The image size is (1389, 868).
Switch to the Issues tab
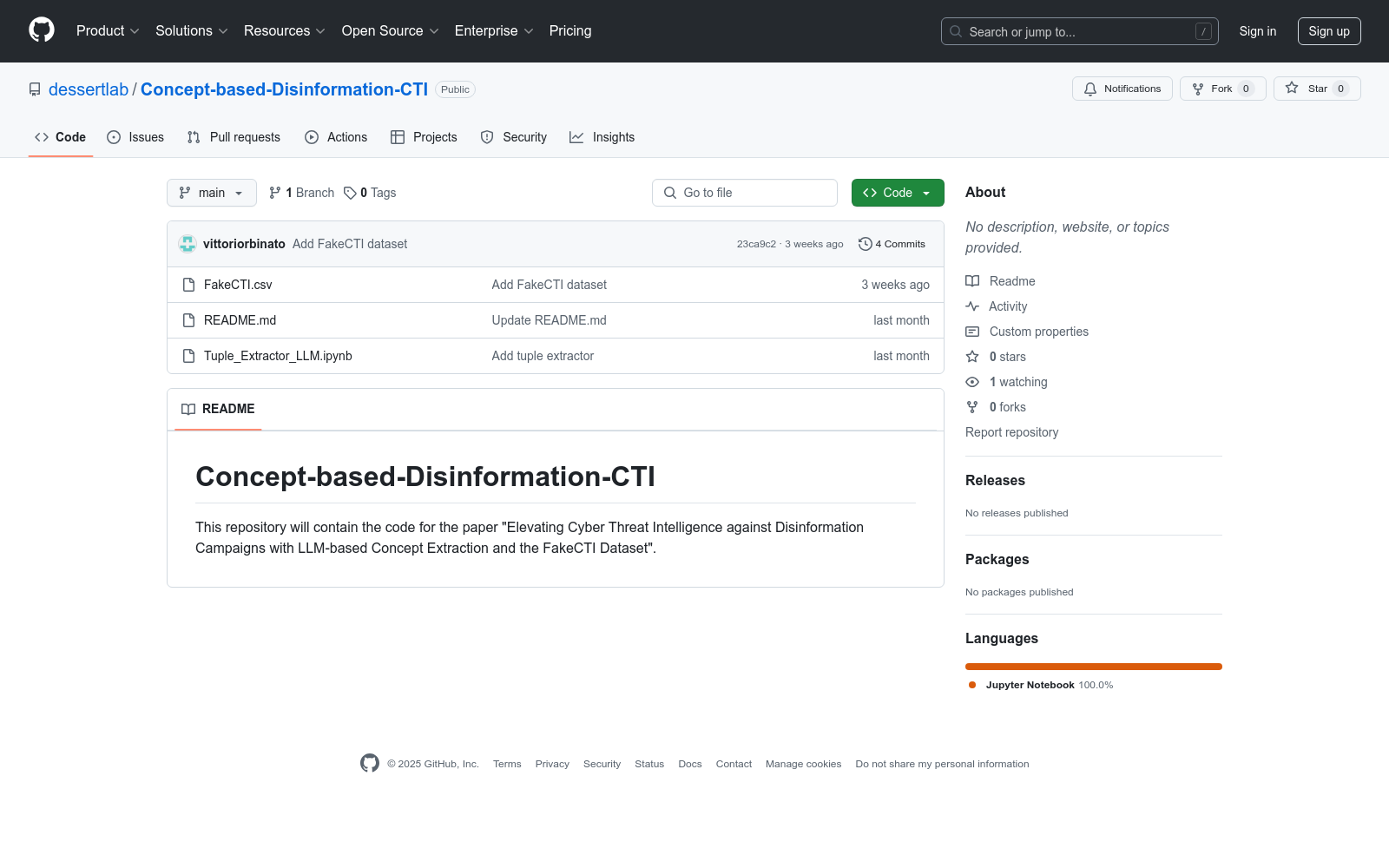pyautogui.click(x=135, y=137)
